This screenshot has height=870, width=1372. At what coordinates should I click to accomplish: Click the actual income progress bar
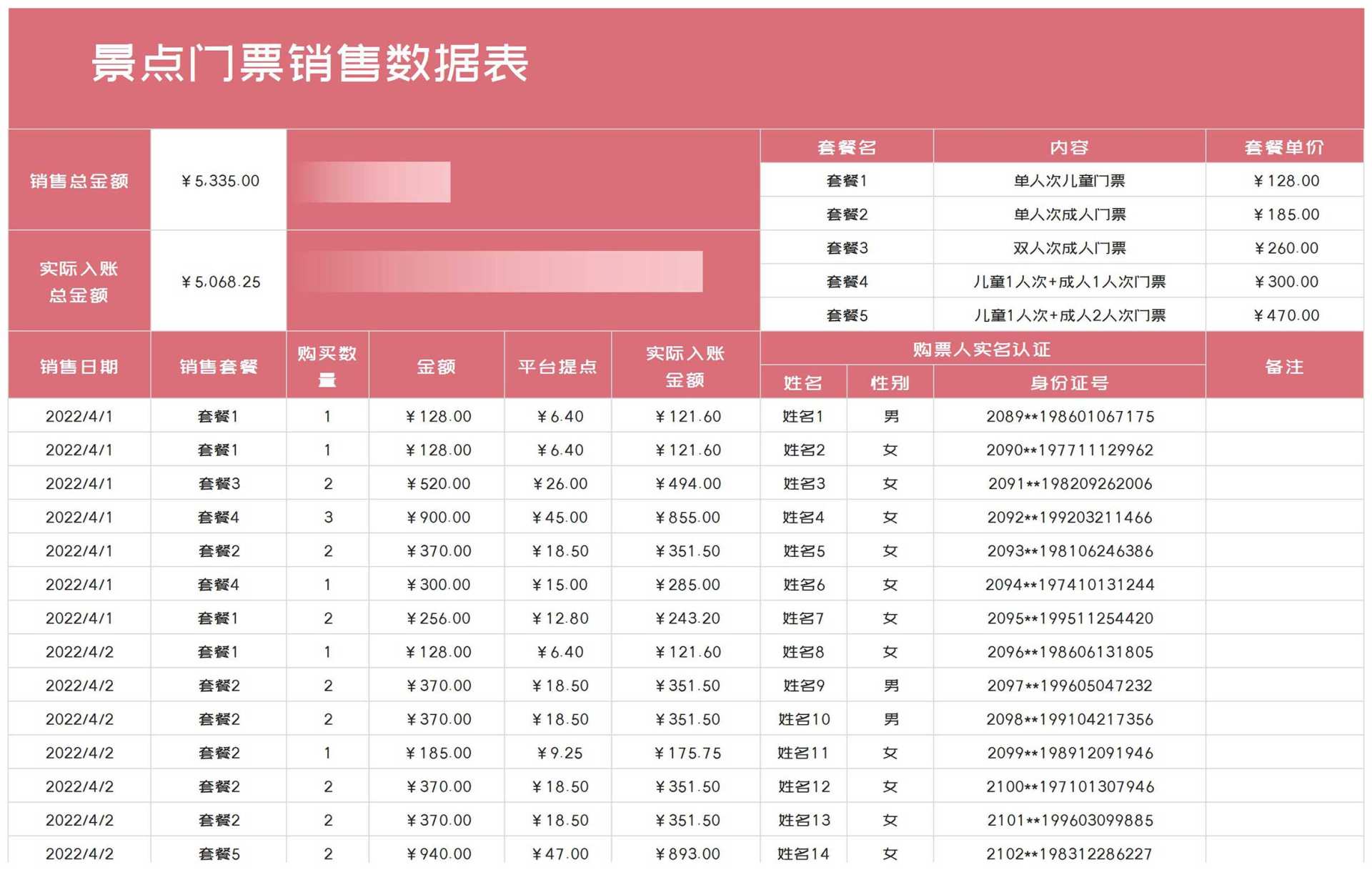pyautogui.click(x=499, y=271)
